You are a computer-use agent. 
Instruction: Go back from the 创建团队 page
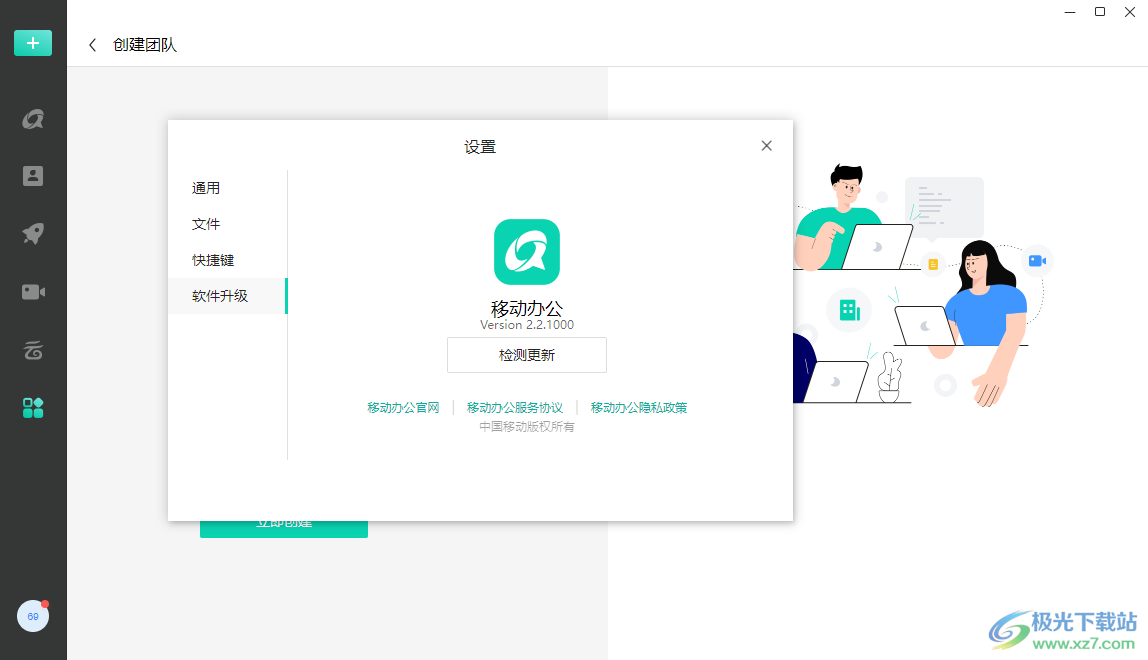coord(92,45)
